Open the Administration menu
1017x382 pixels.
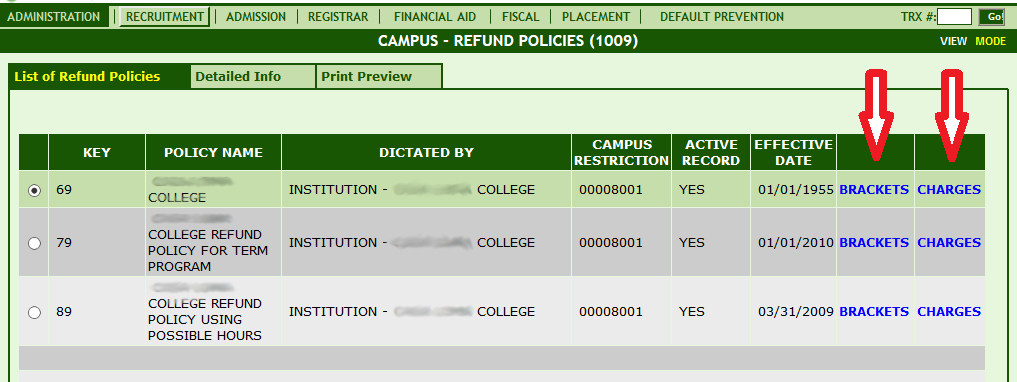[53, 17]
